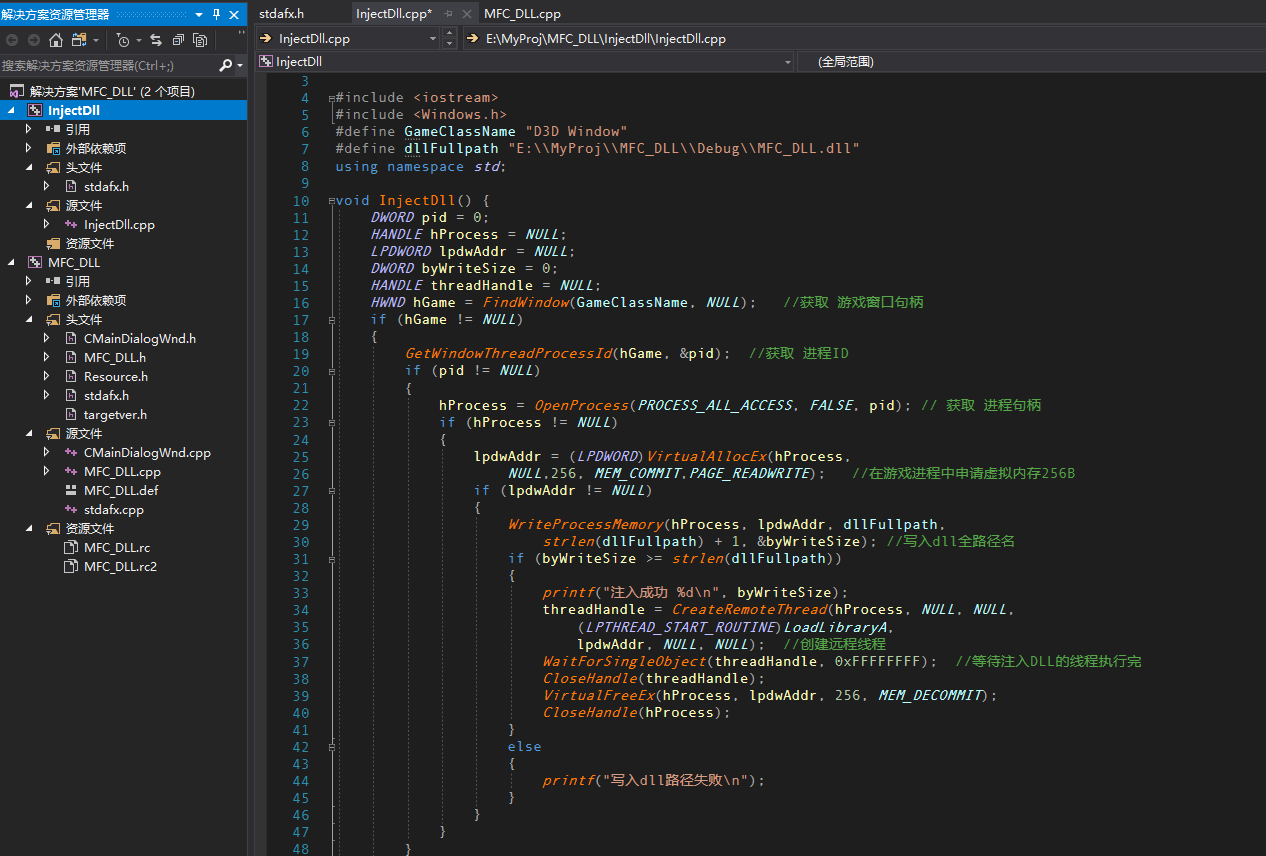
Task: Switch to the MFC_DLL.cpp tab
Action: tap(522, 13)
